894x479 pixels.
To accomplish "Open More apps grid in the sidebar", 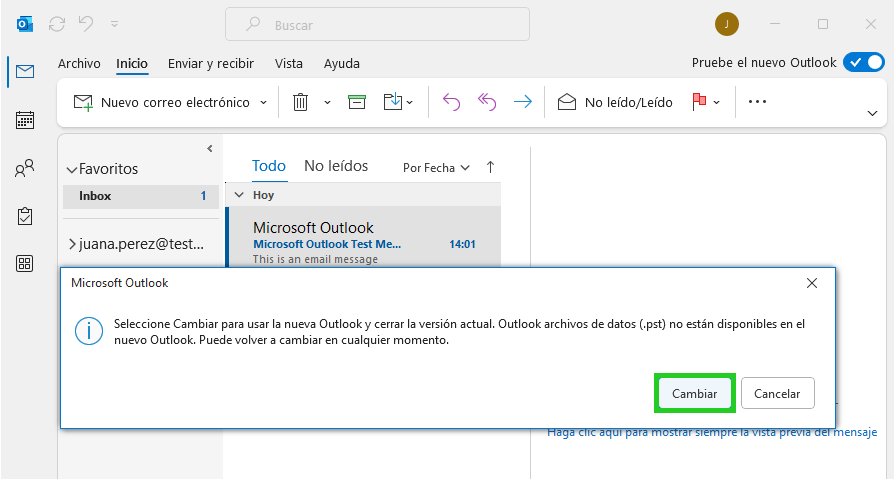I will click(x=25, y=263).
